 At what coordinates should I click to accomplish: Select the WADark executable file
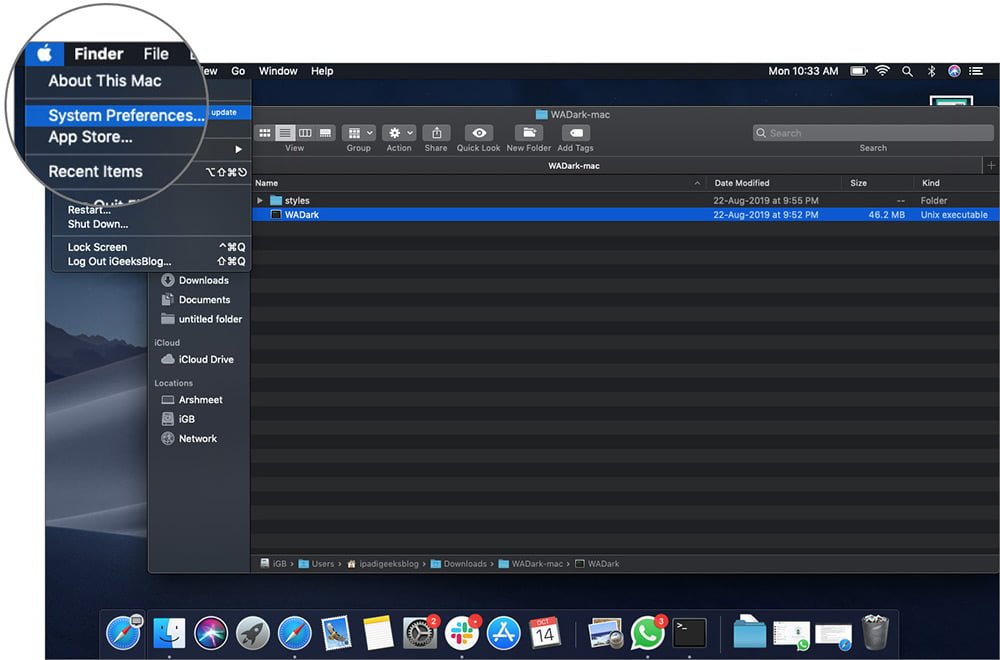[x=625, y=215]
